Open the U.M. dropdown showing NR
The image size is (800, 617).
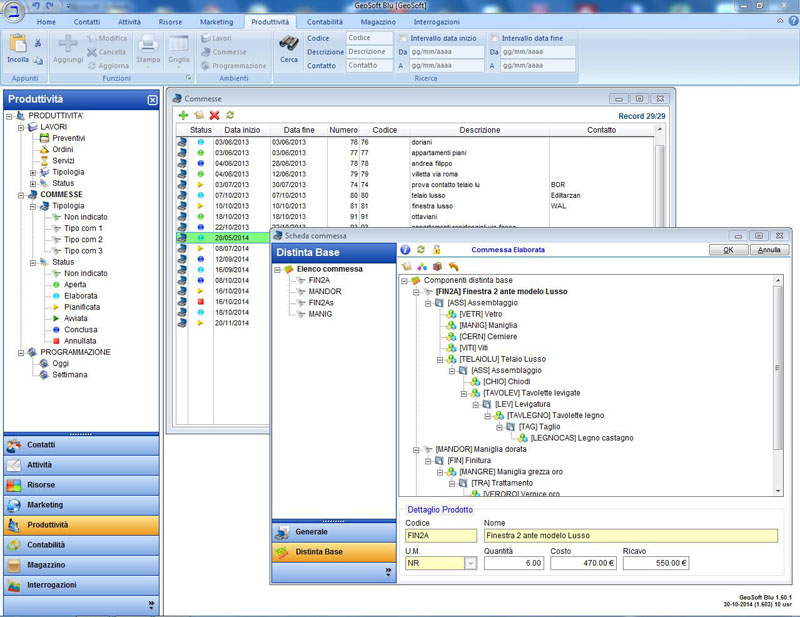click(470, 564)
